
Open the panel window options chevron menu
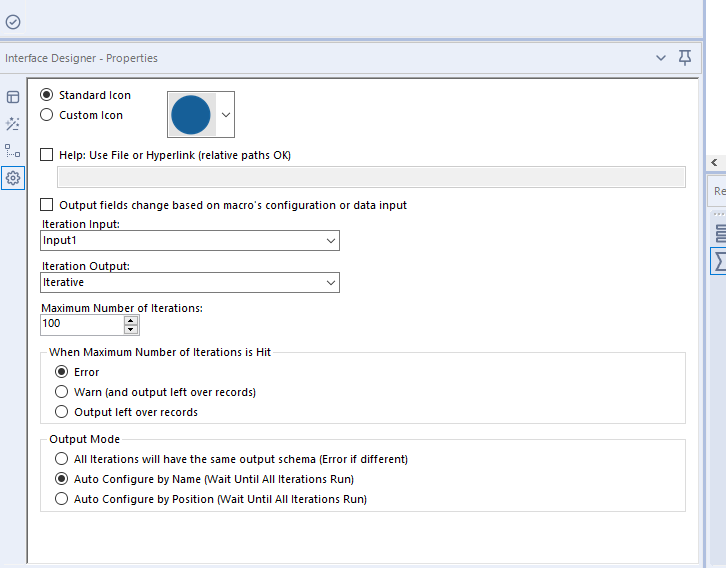pos(660,58)
